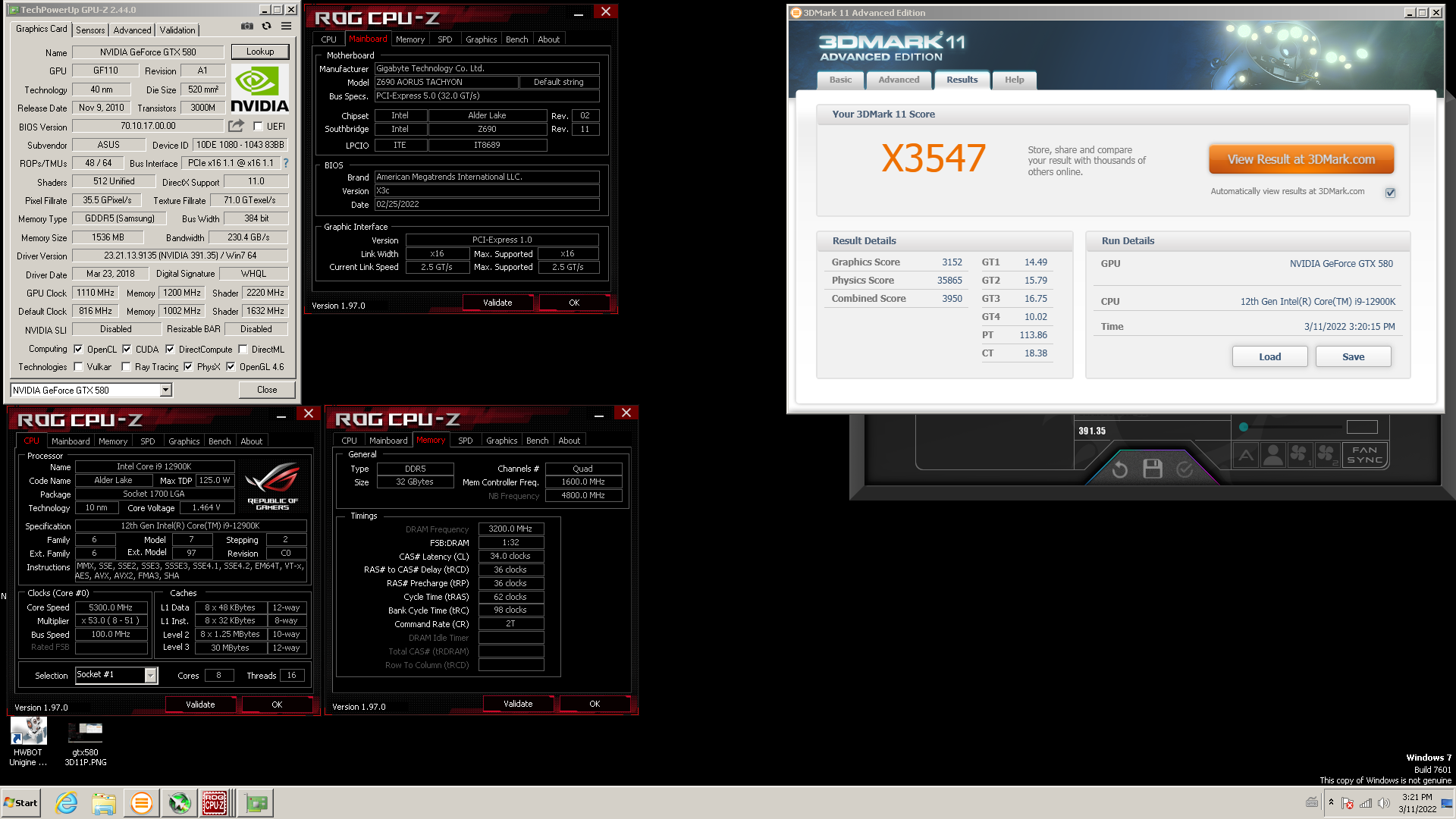
Task: Take a GPU-Z screenshot with the camera icon
Action: [x=247, y=27]
